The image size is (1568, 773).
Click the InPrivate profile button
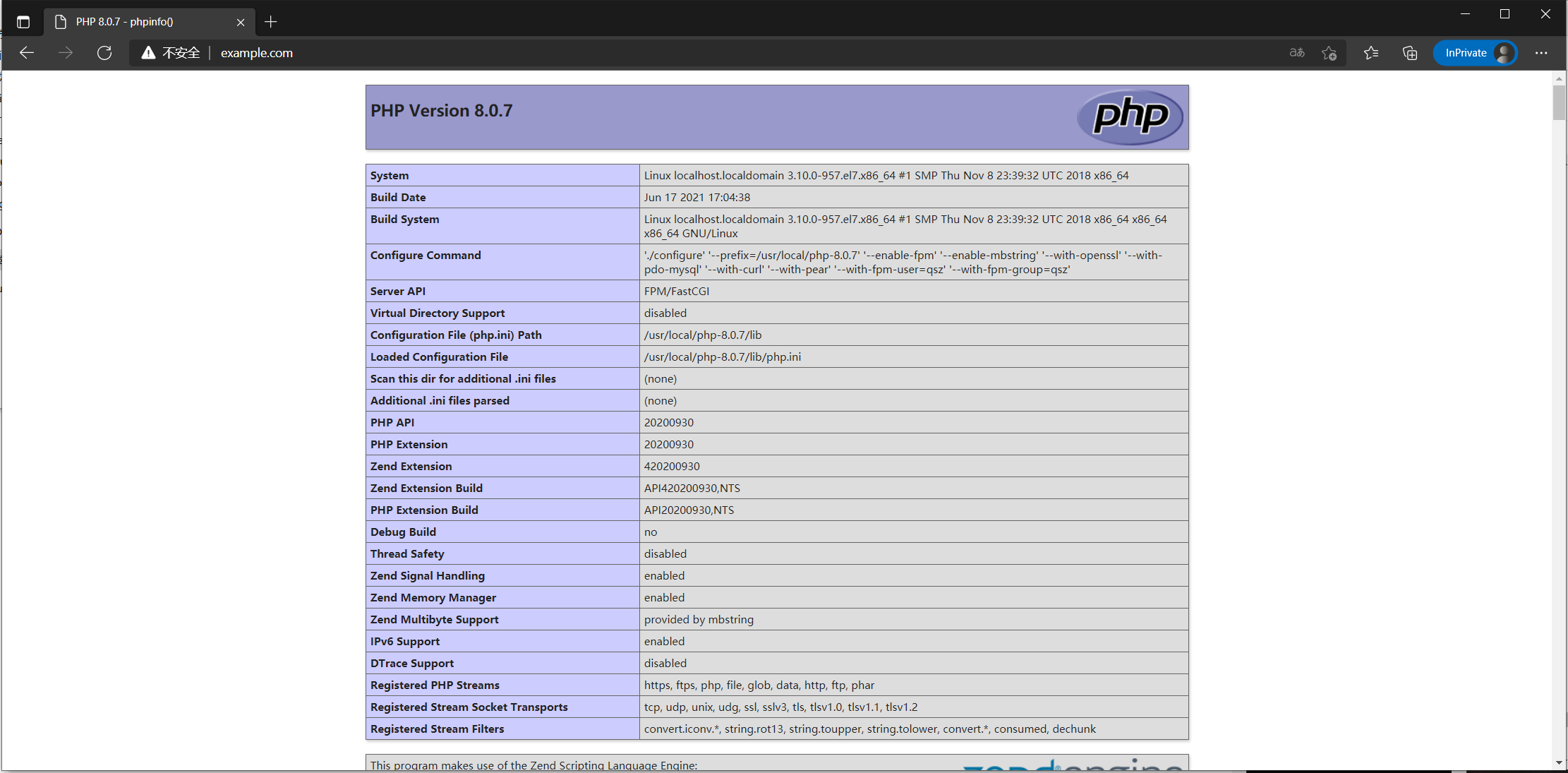(x=1475, y=53)
